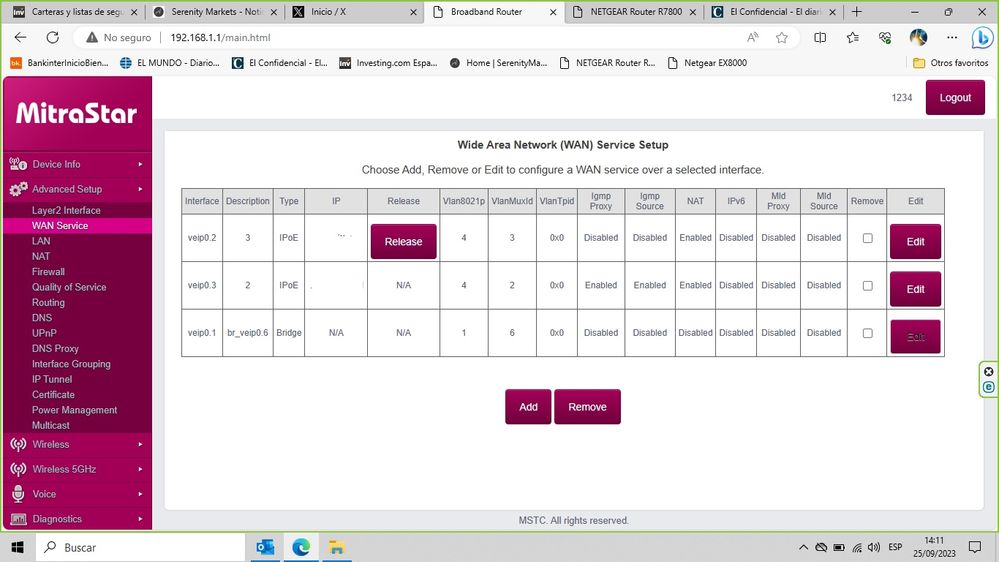Open Quality of Service menu item

click(69, 287)
